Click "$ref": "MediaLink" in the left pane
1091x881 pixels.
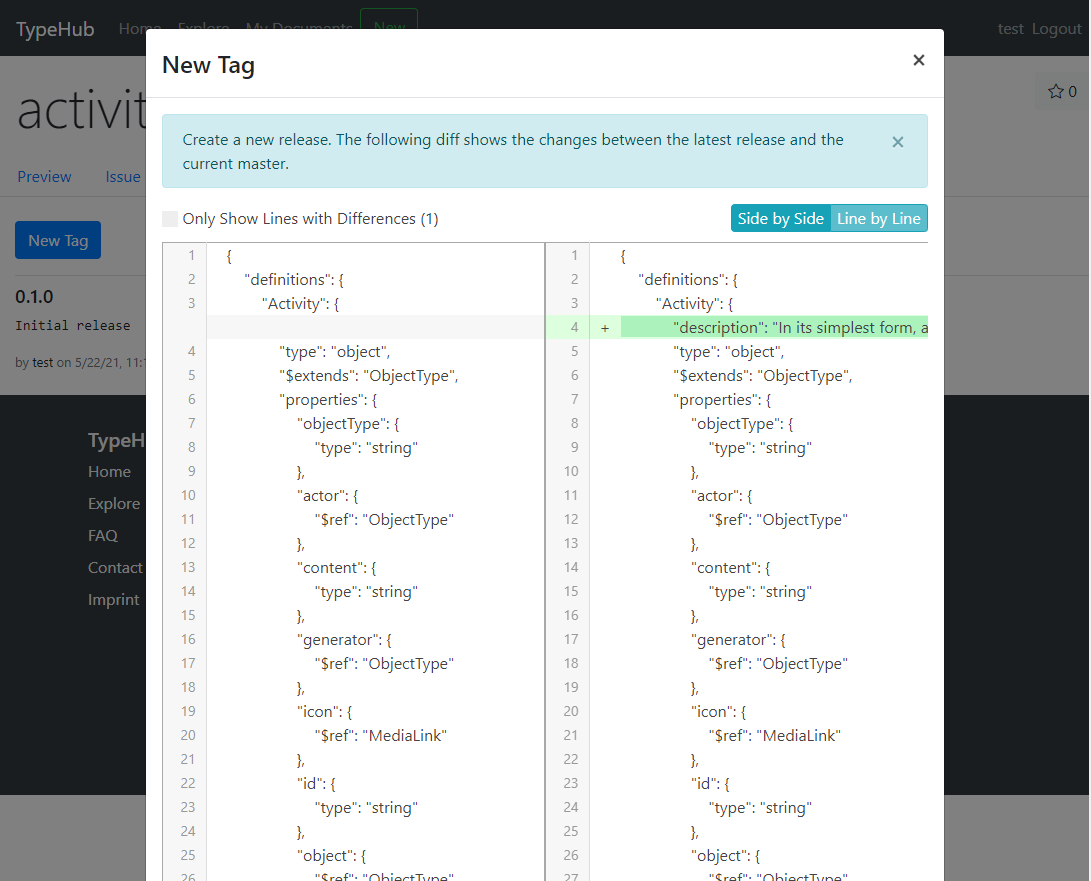(381, 736)
